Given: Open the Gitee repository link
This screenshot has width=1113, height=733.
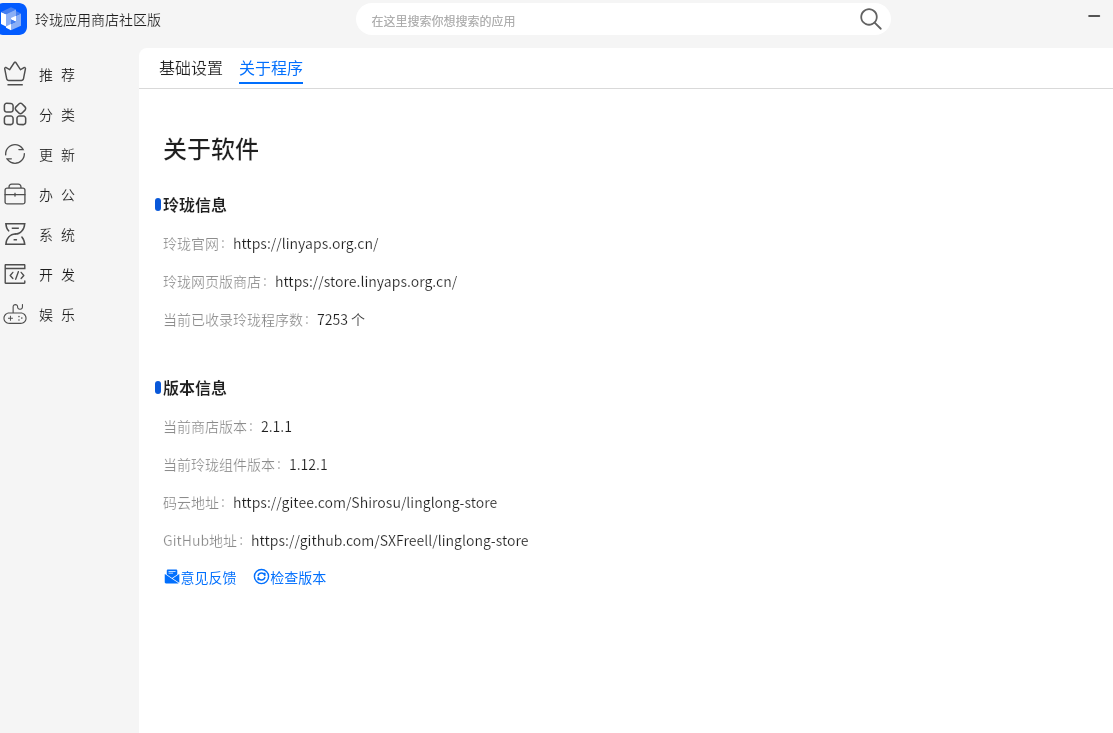Looking at the screenshot, I should click(365, 502).
